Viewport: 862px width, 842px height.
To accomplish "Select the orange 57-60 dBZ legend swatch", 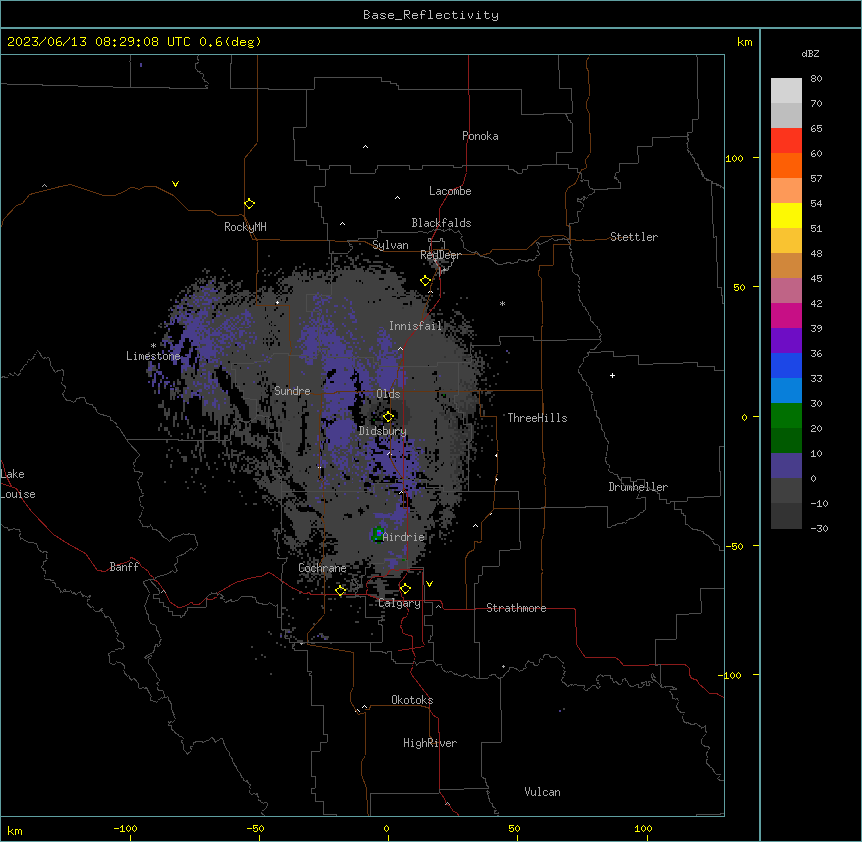I will (786, 165).
